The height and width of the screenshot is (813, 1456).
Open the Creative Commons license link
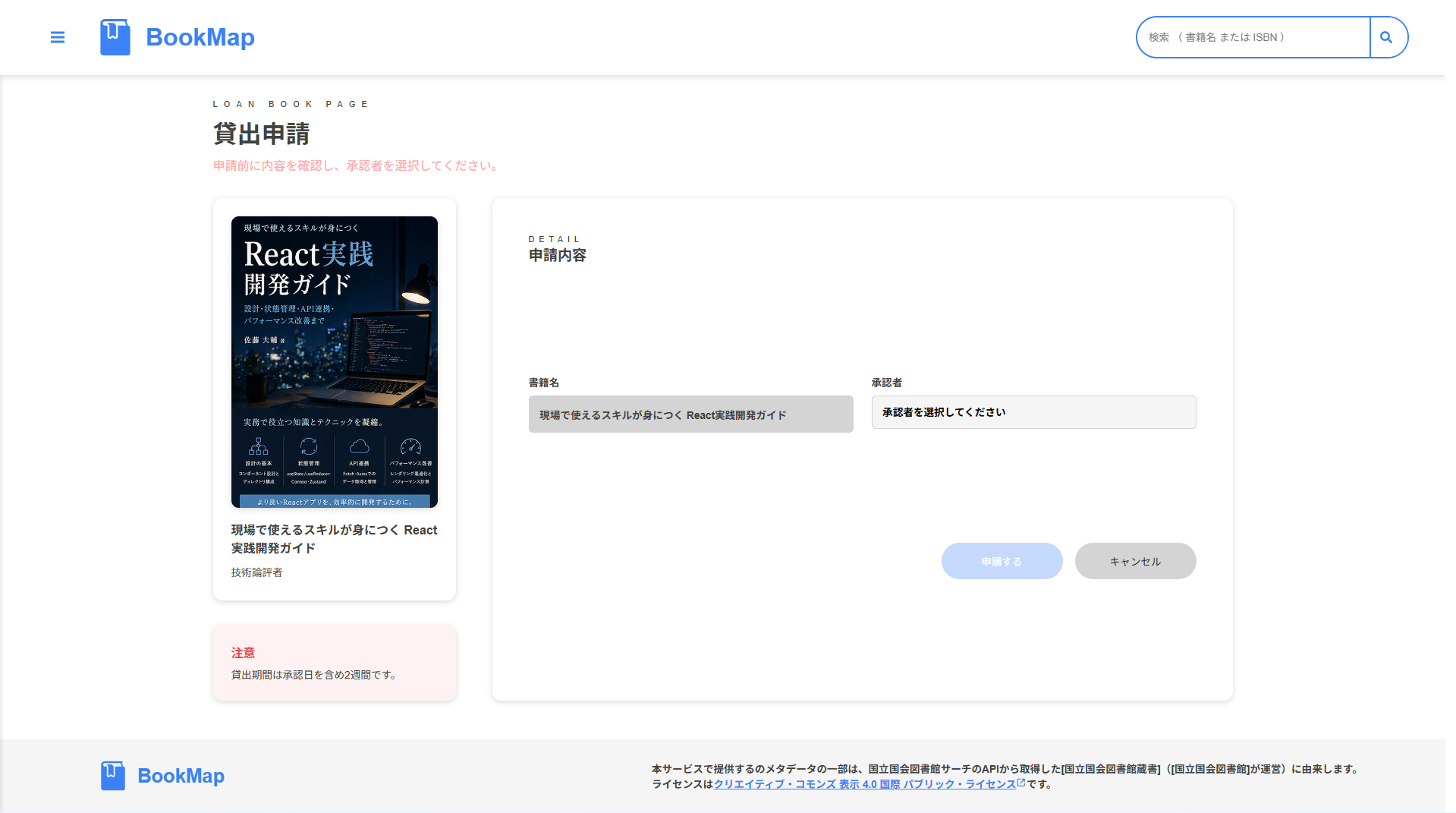864,784
